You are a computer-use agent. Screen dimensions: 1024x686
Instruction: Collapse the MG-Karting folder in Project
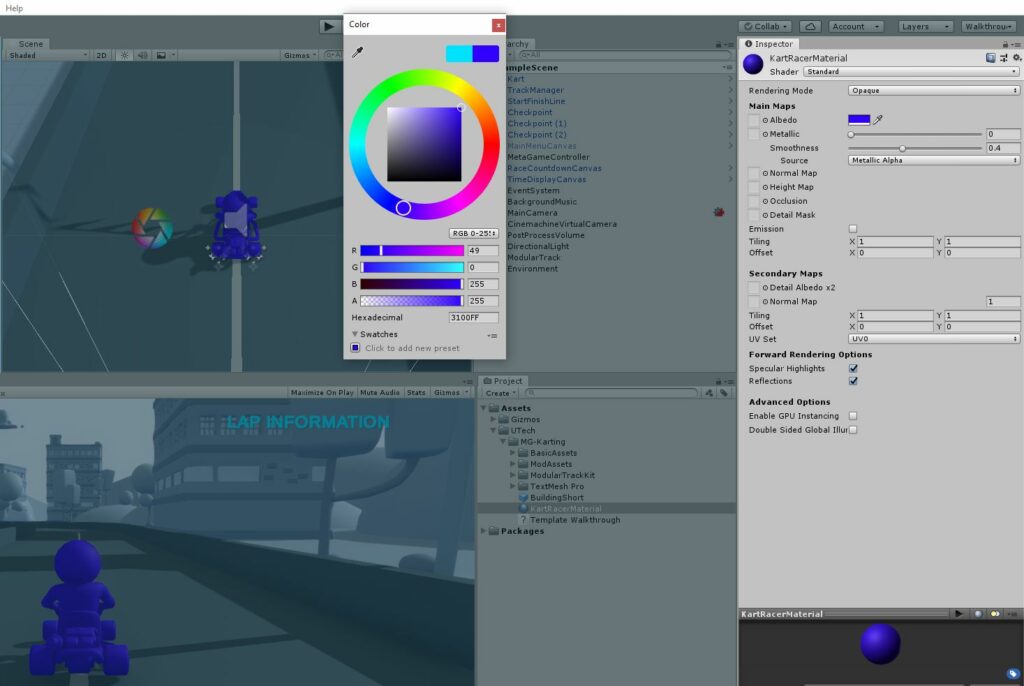(x=504, y=441)
